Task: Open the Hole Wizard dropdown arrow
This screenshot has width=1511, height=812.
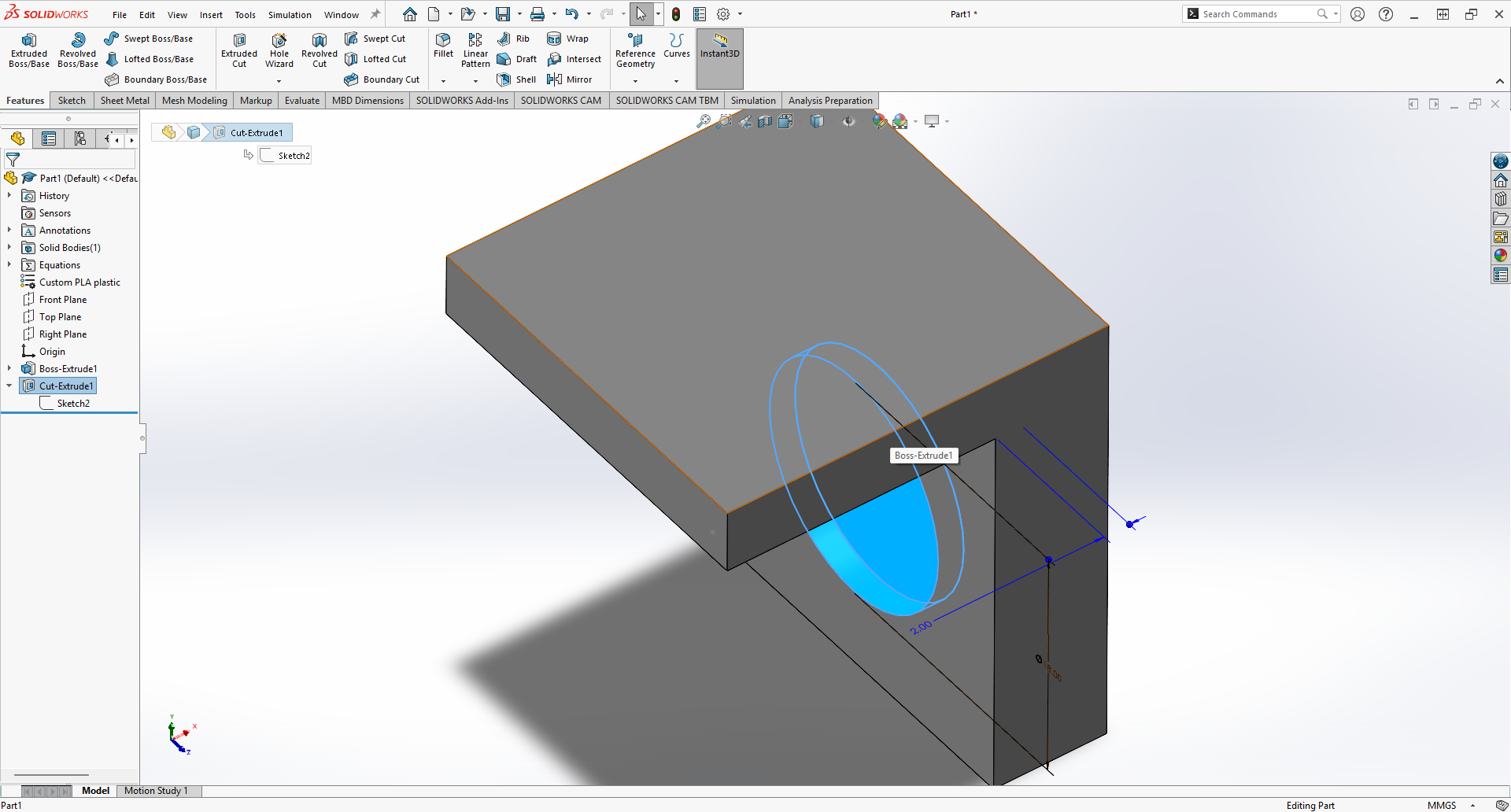Action: tap(279, 81)
